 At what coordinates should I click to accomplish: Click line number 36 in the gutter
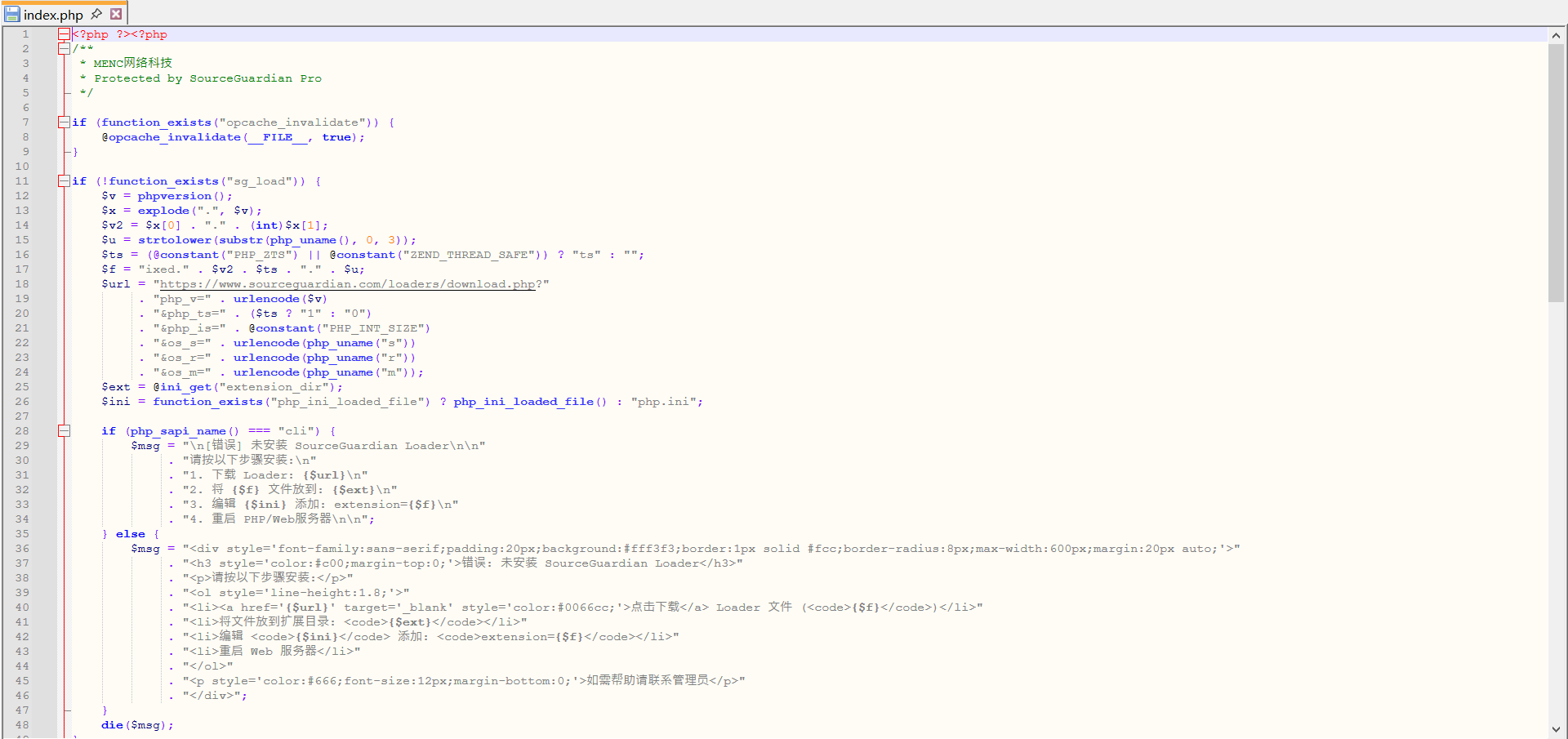point(22,549)
